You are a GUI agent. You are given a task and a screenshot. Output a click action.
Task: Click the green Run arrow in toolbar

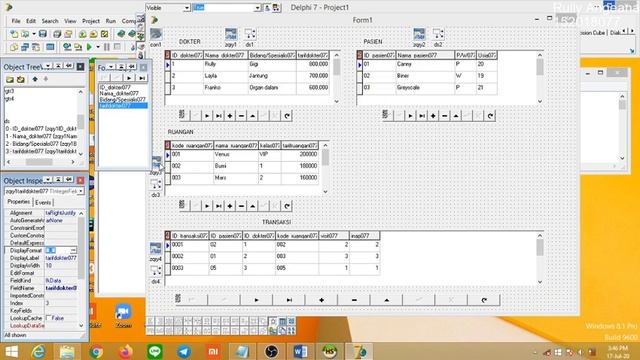(89, 47)
